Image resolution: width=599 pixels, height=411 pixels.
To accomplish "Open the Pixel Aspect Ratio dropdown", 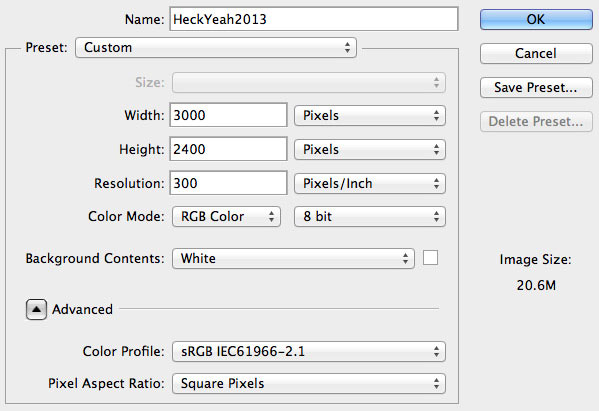I will pyautogui.click(x=309, y=383).
